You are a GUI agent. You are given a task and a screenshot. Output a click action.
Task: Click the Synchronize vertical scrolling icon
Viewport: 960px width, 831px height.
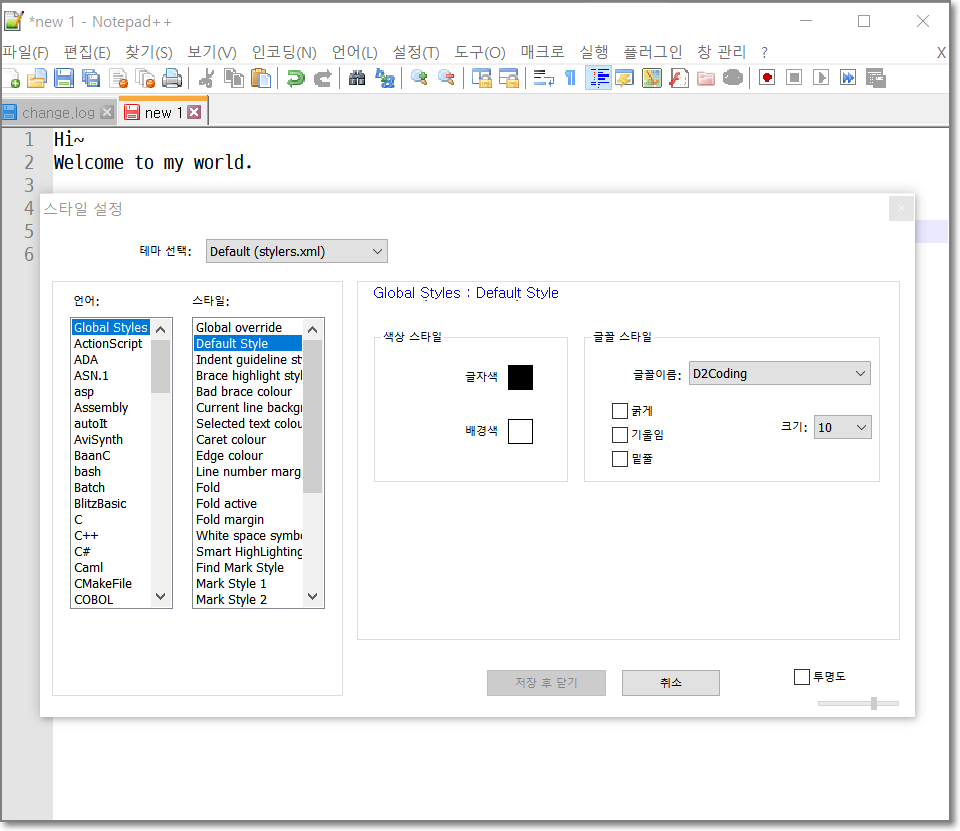tap(482, 78)
